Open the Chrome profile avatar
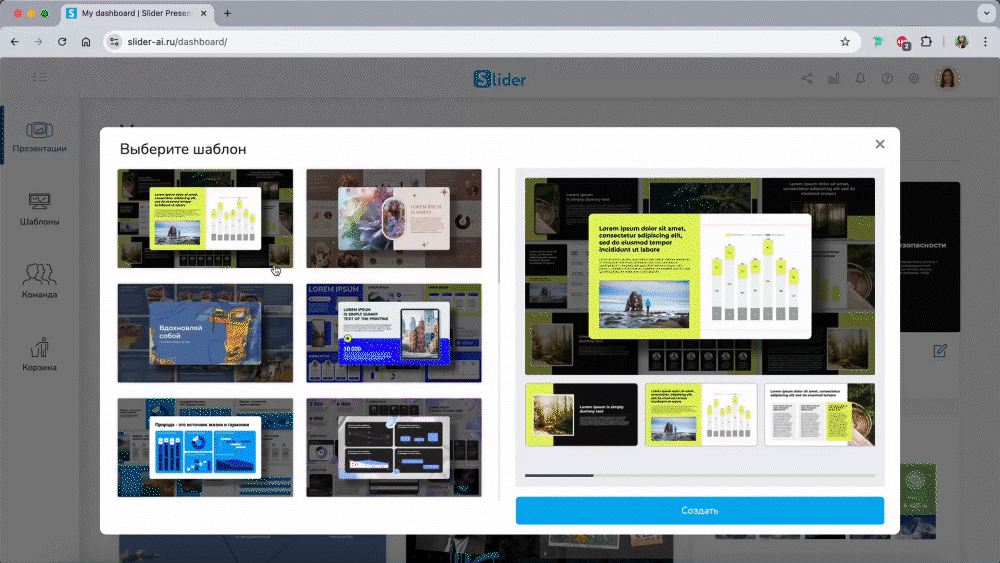The width and height of the screenshot is (1000, 563). (961, 41)
